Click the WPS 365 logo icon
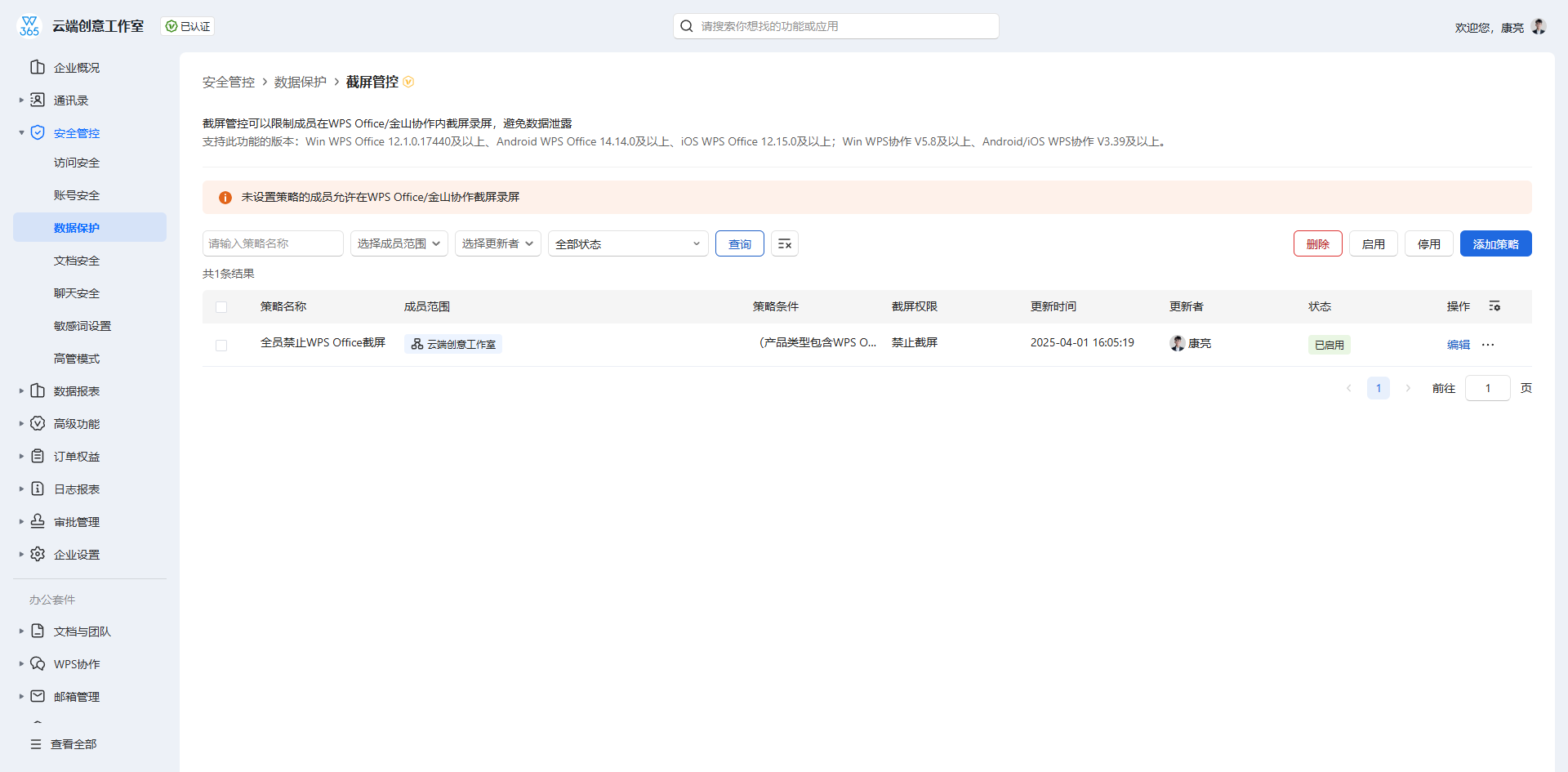 [x=29, y=26]
